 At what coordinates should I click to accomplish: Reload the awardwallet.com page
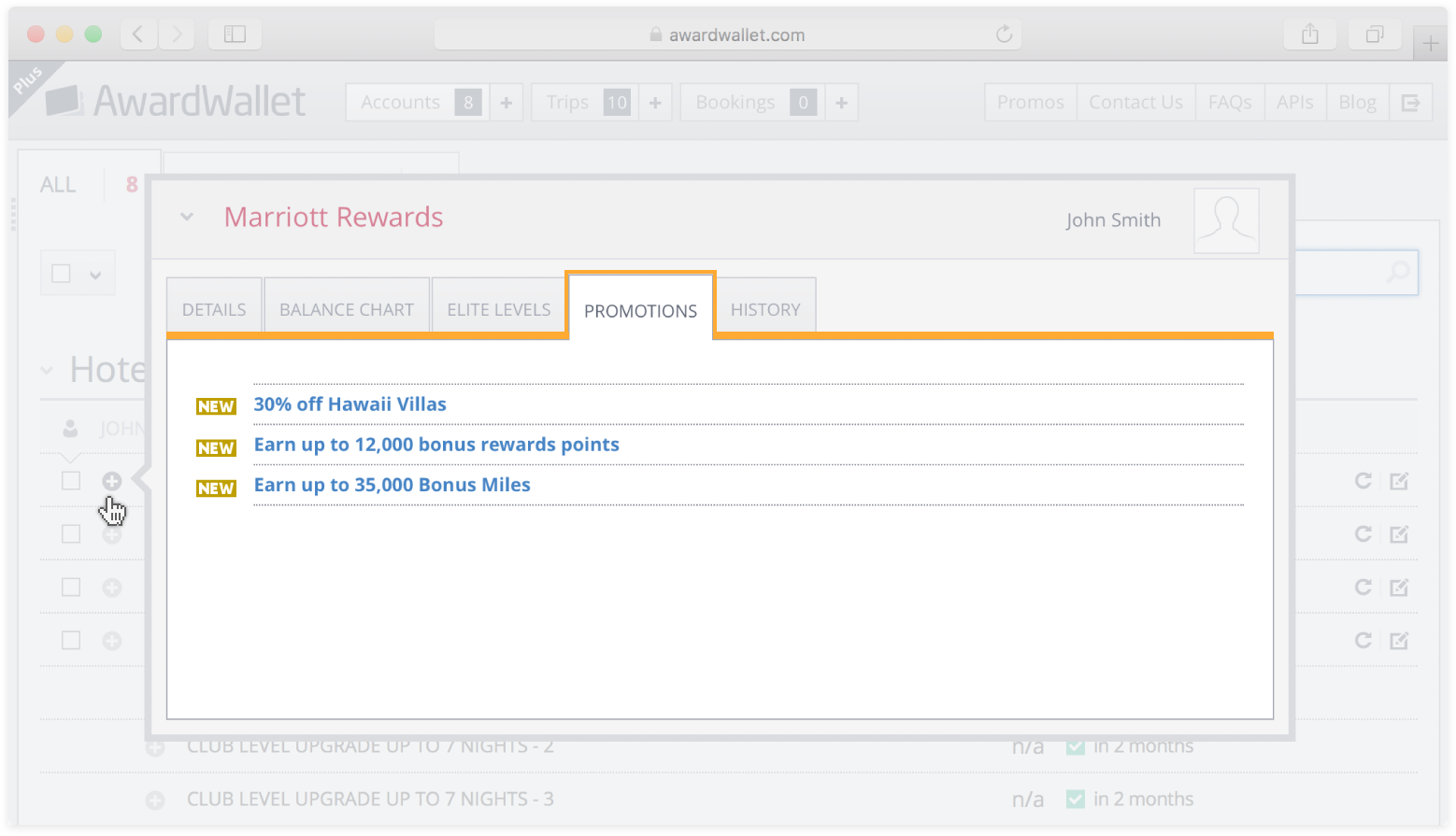(1004, 35)
